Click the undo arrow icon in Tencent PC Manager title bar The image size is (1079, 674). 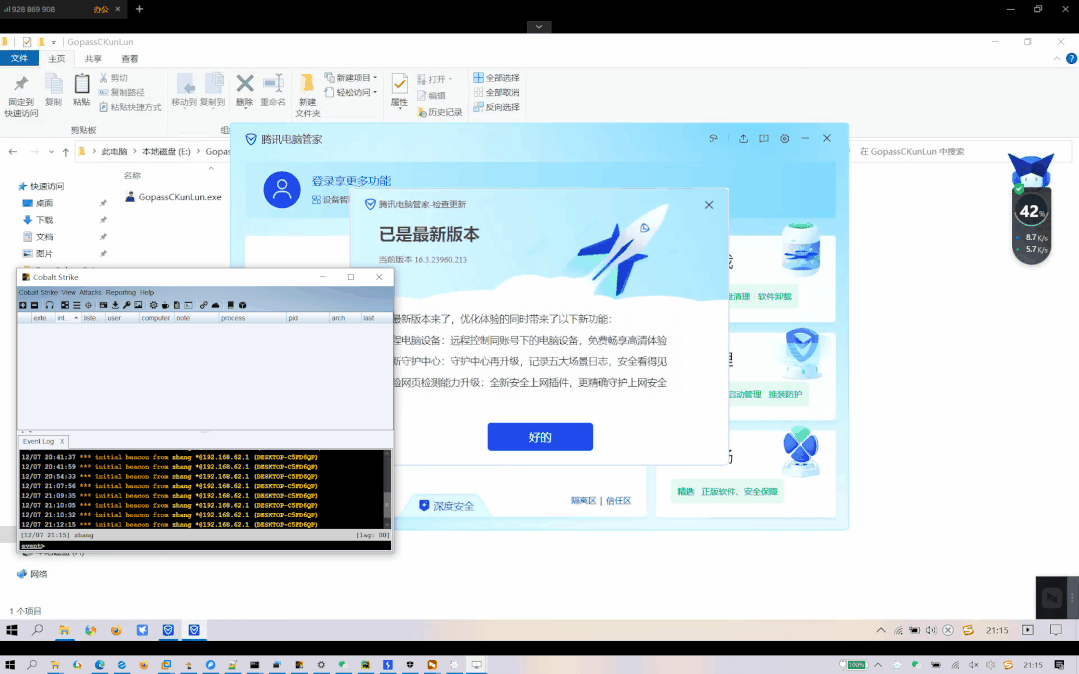click(714, 138)
